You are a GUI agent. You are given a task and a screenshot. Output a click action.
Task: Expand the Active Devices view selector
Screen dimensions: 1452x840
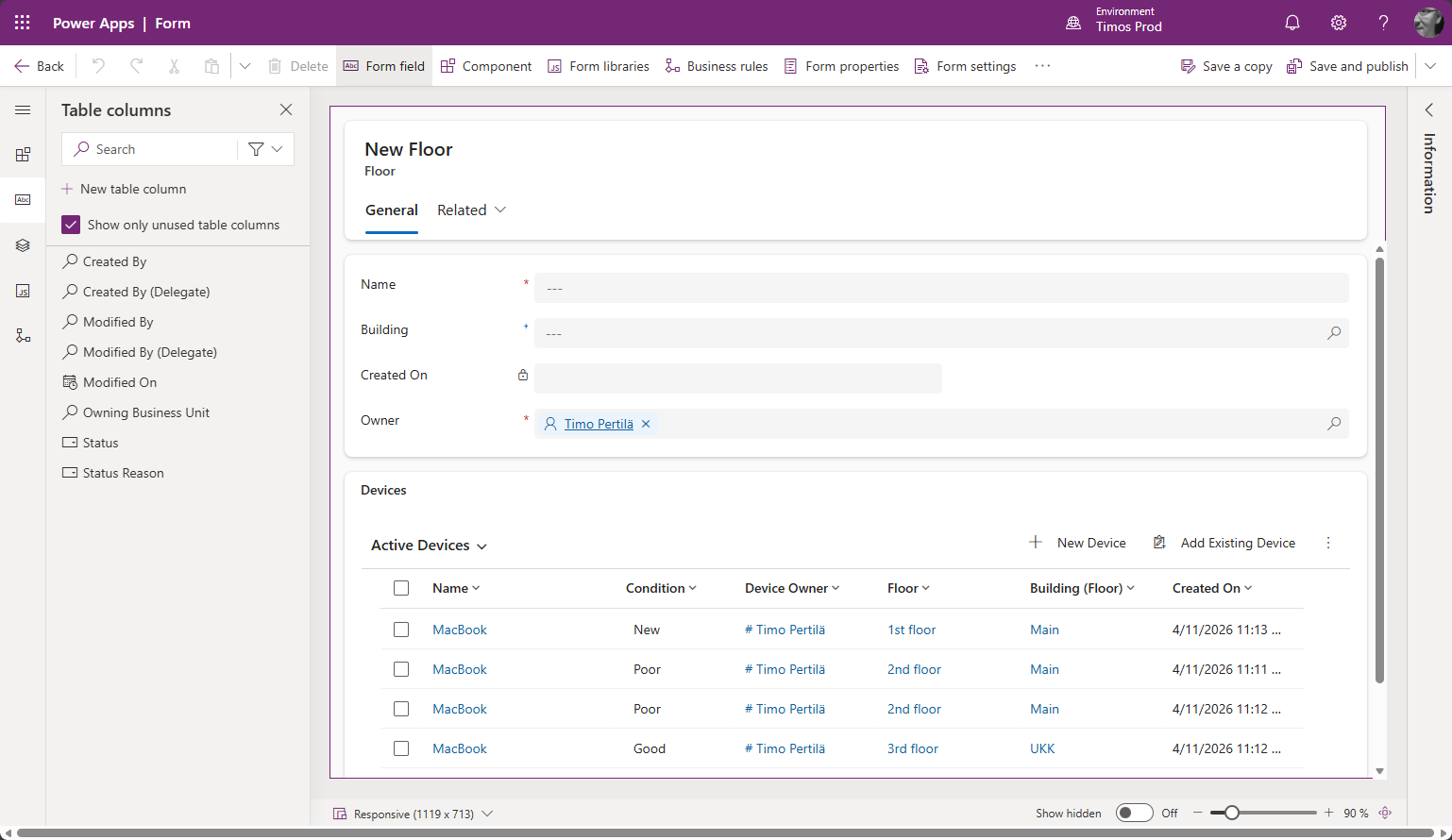430,546
